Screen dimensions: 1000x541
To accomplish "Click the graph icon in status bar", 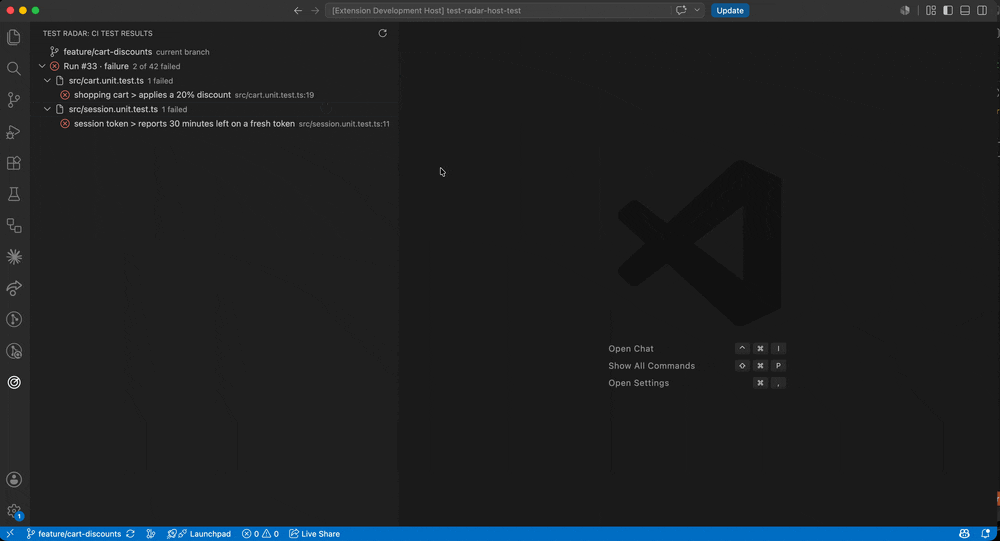I will pos(151,534).
